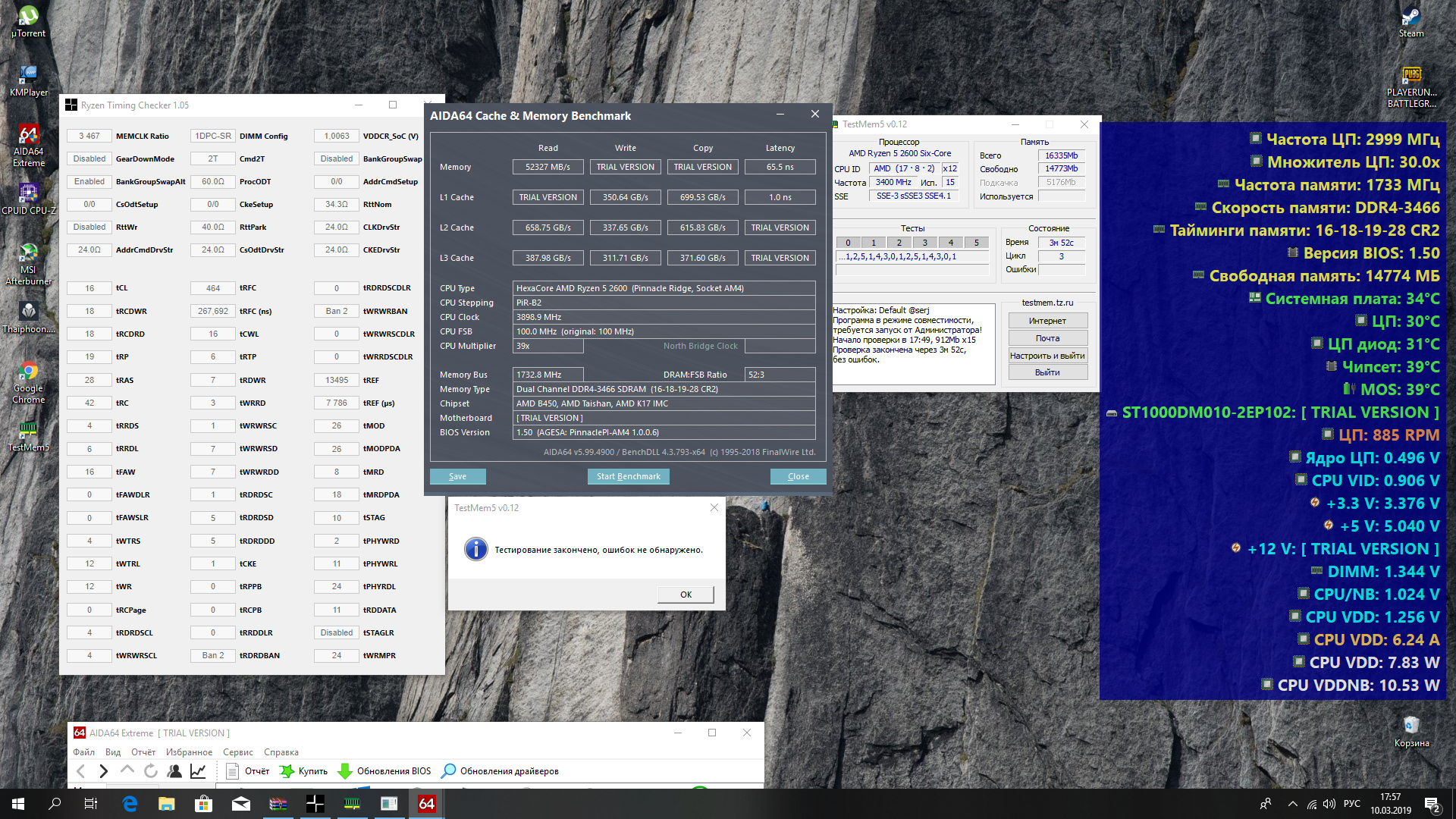
Task: Click the refresh icon in AIDA64 toolbar
Action: click(x=151, y=771)
